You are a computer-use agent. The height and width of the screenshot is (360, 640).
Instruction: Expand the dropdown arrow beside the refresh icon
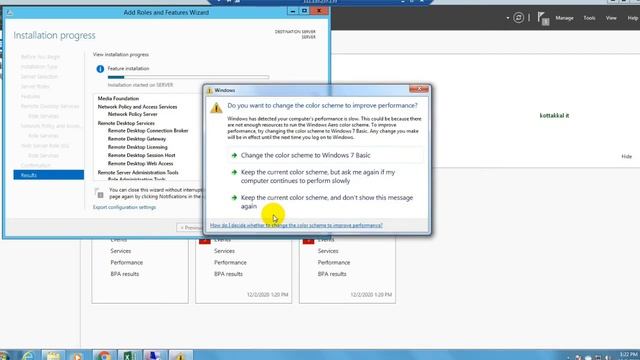coord(507,18)
